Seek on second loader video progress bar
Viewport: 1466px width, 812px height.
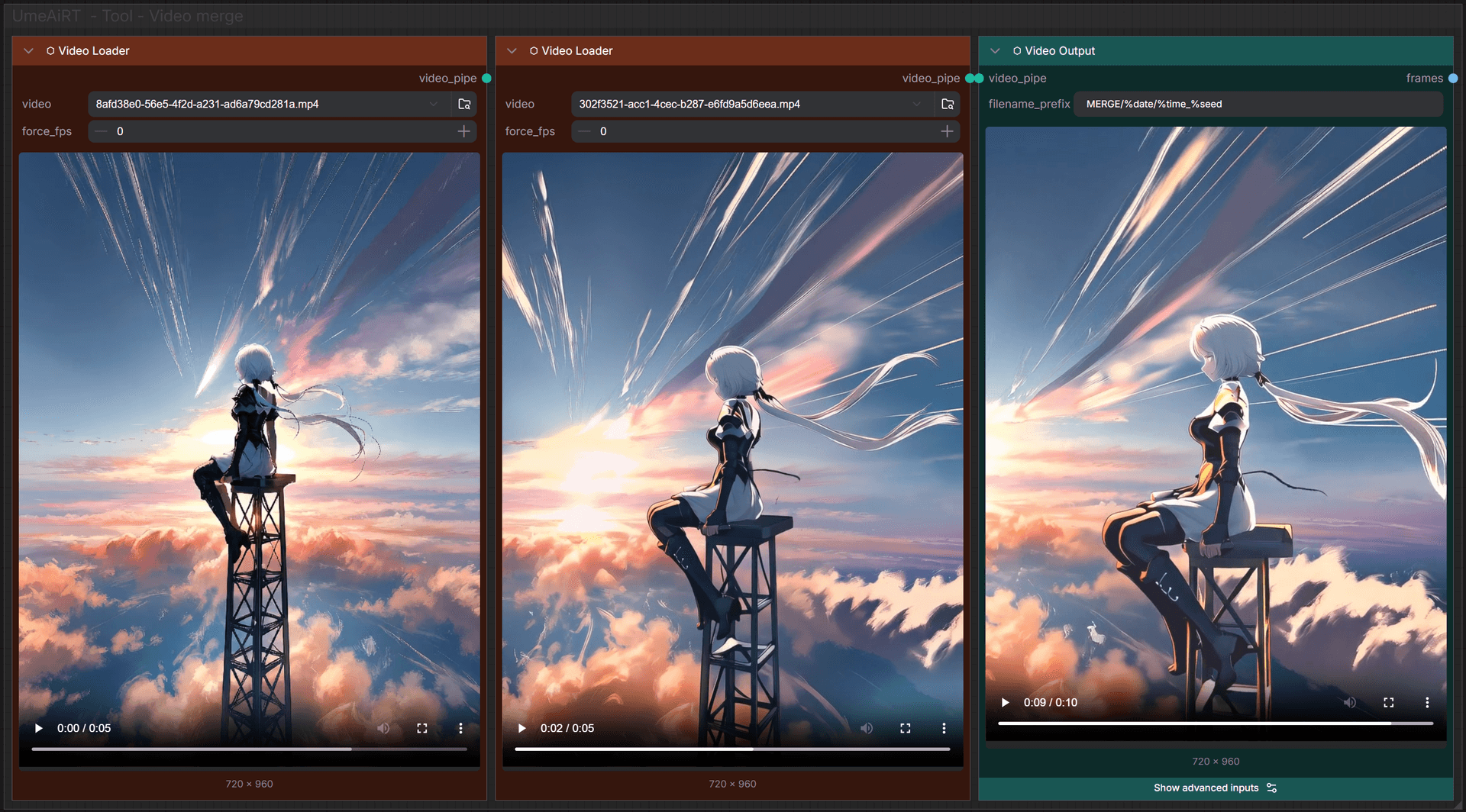coord(732,749)
